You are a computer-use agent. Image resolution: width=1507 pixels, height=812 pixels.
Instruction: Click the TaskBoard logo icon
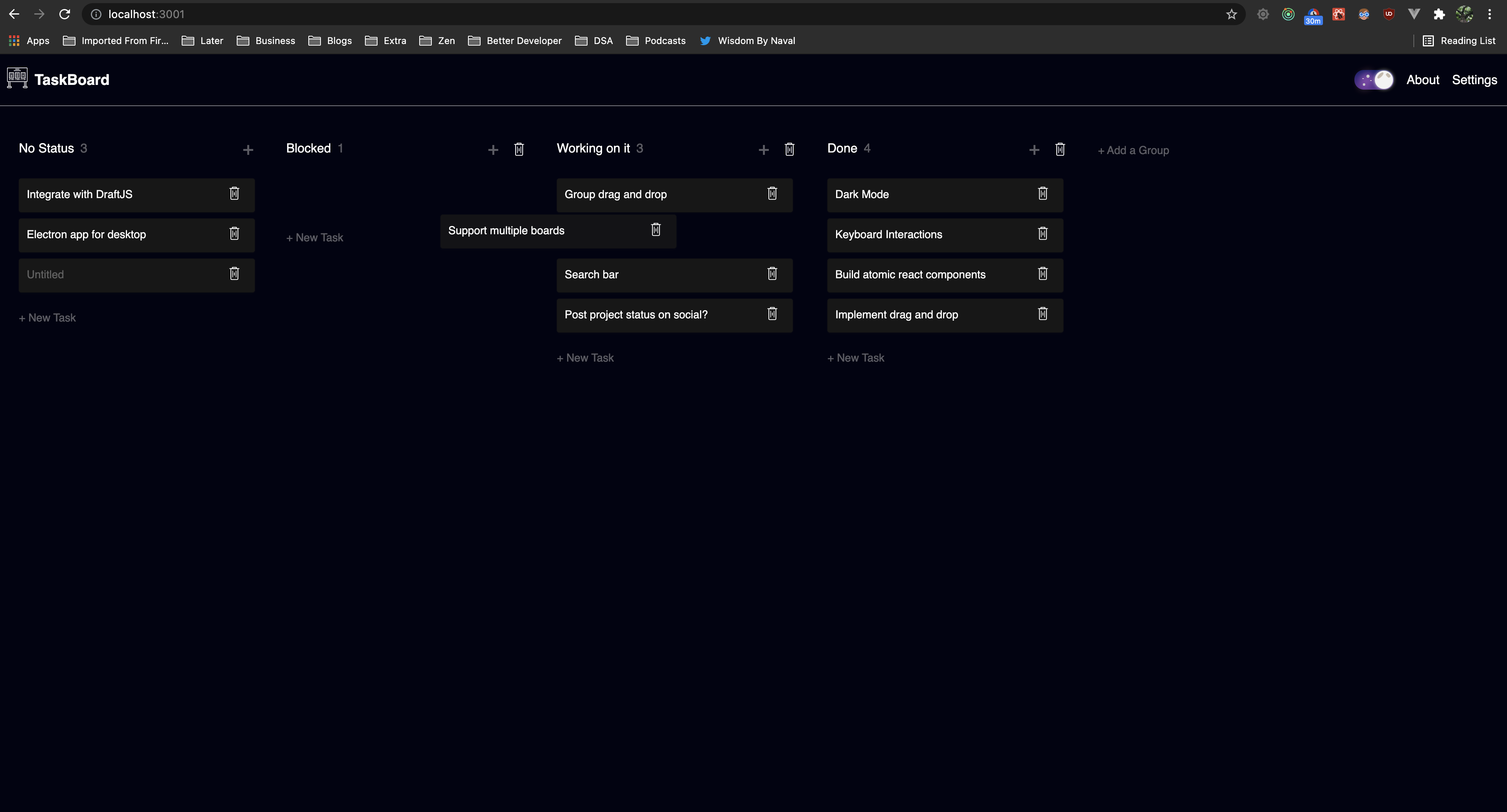17,78
